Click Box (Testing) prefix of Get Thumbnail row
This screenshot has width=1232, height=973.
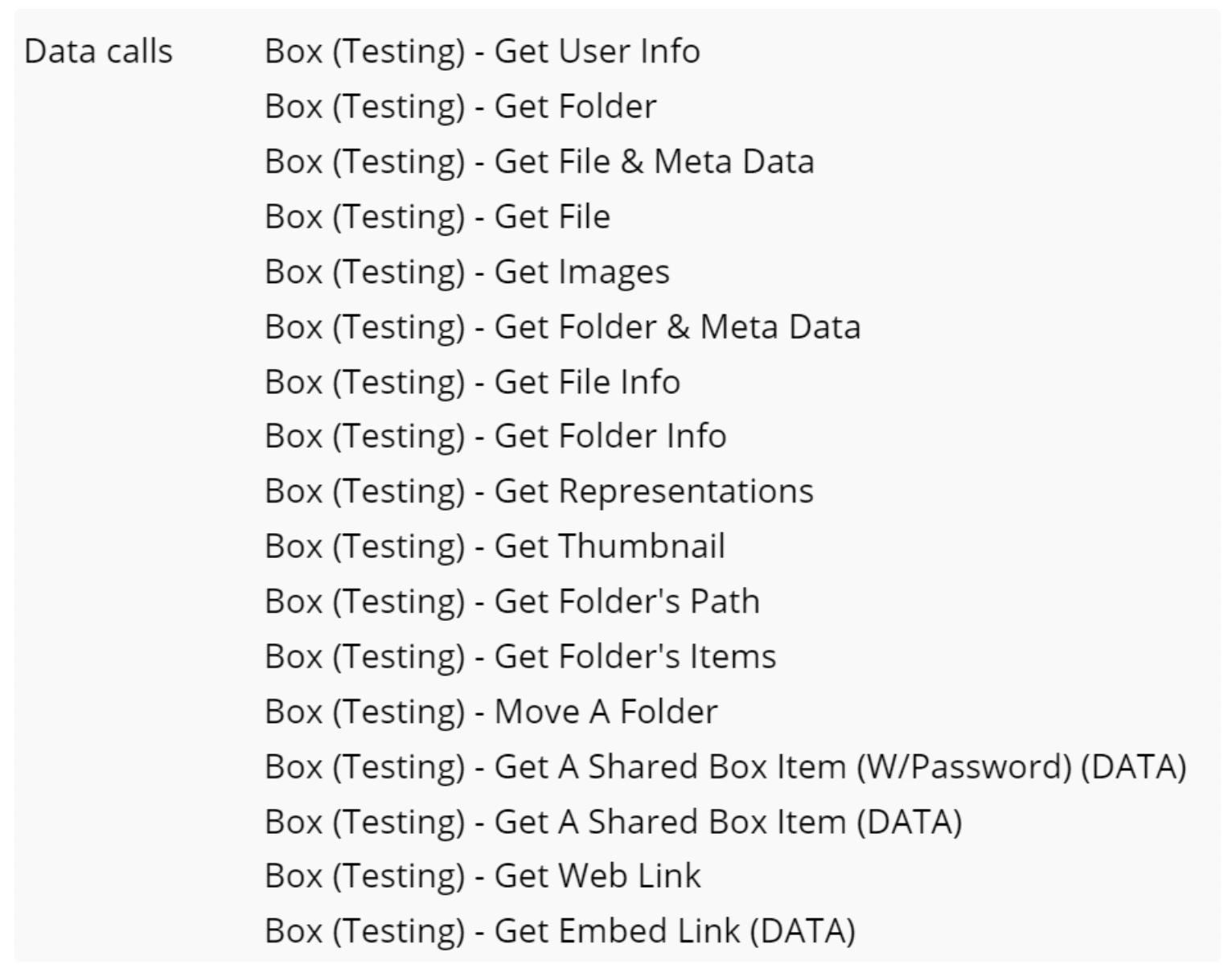[365, 547]
